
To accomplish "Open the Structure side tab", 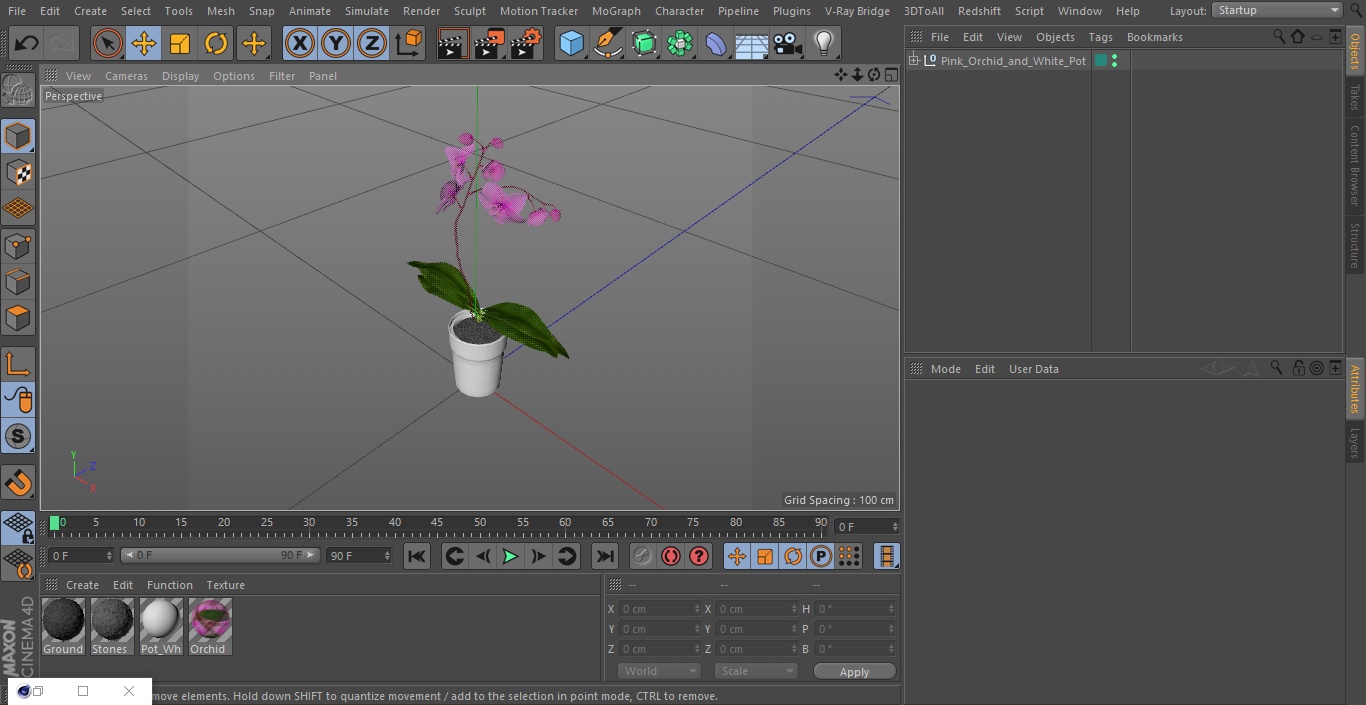I will click(1355, 245).
